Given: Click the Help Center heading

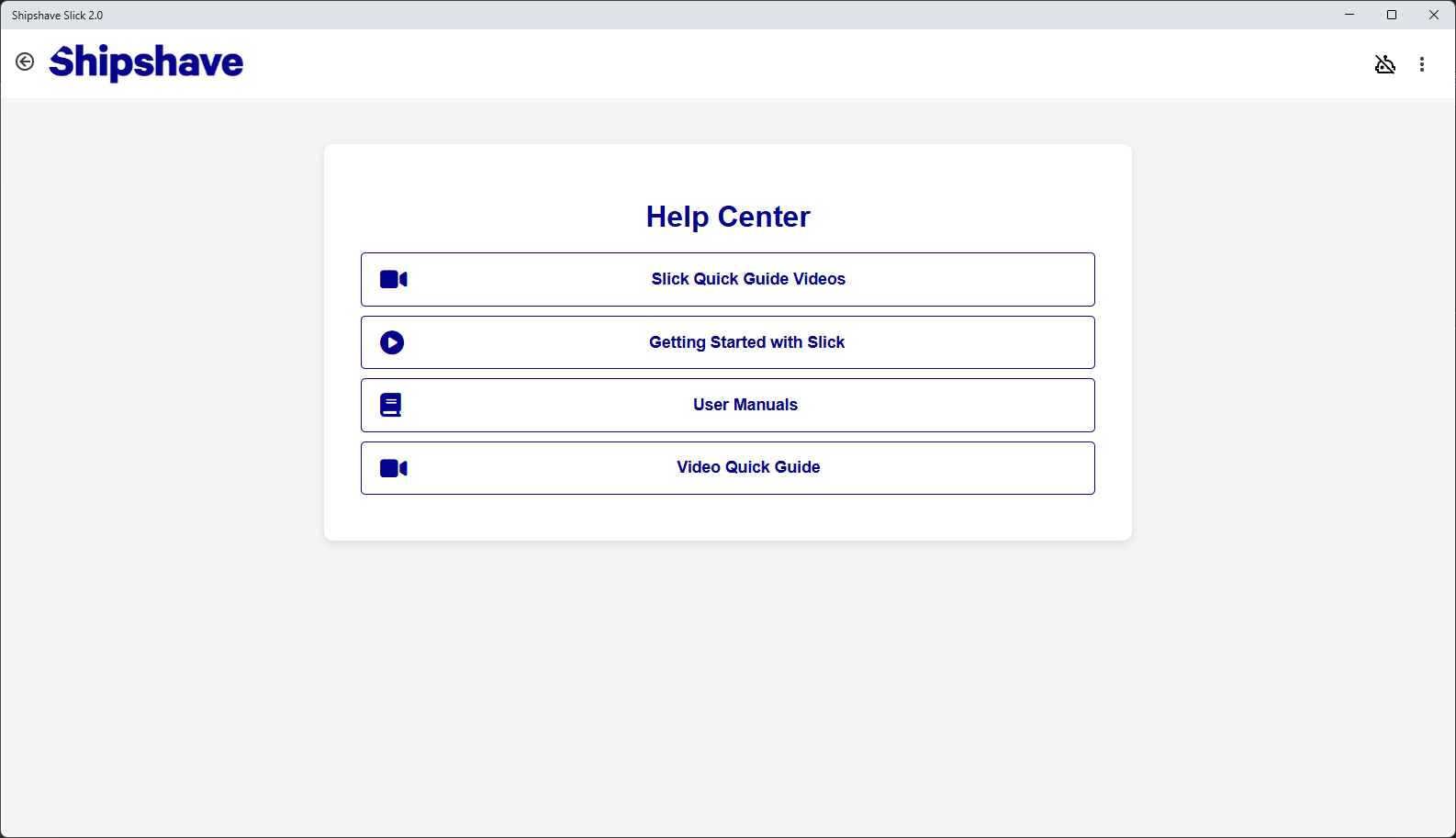Looking at the screenshot, I should click(x=728, y=217).
